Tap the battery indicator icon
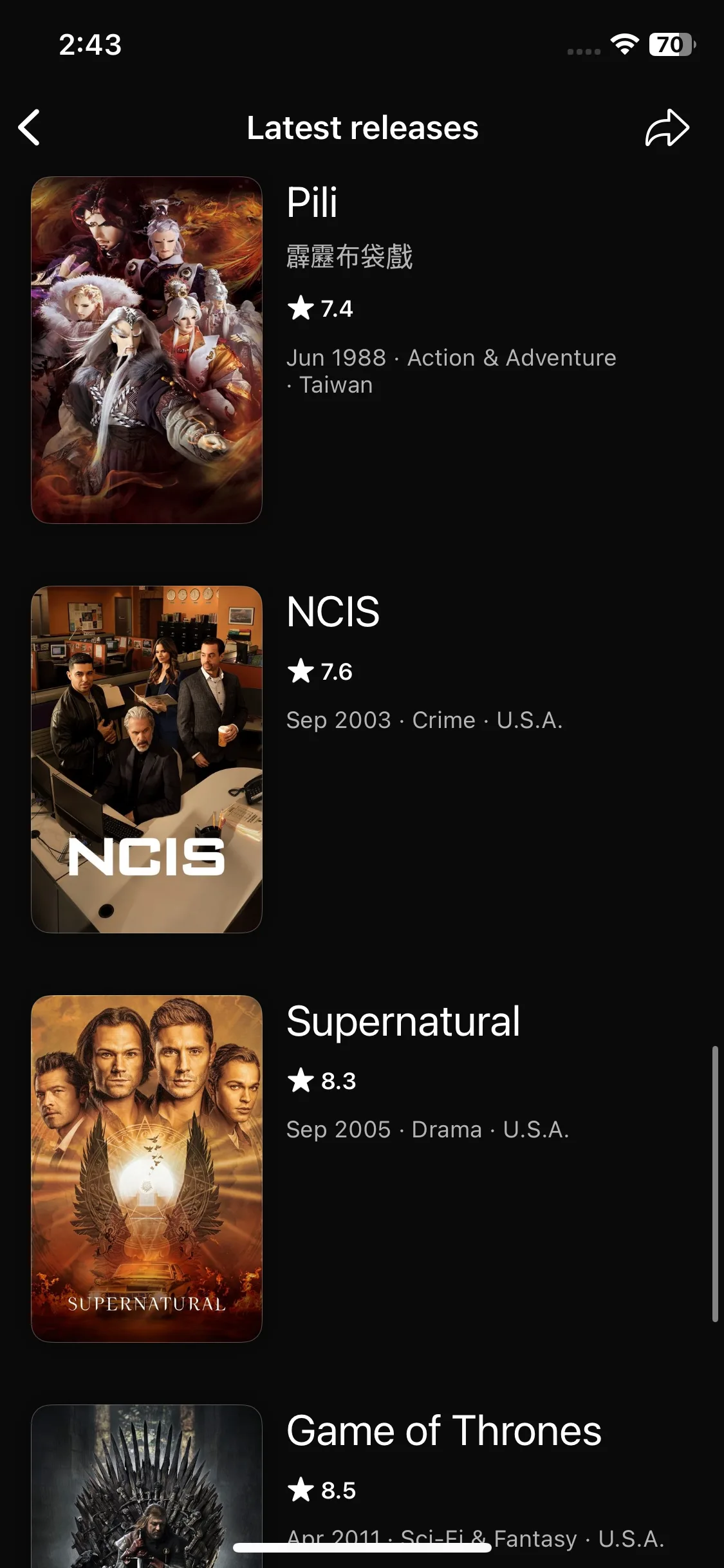The height and width of the screenshot is (1568, 724). [x=673, y=44]
